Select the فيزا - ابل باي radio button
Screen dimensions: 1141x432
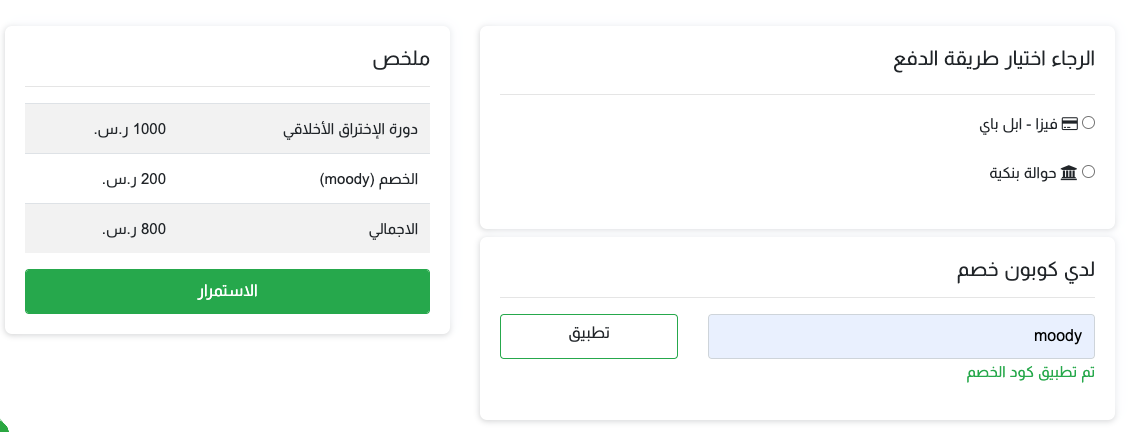point(1089,122)
